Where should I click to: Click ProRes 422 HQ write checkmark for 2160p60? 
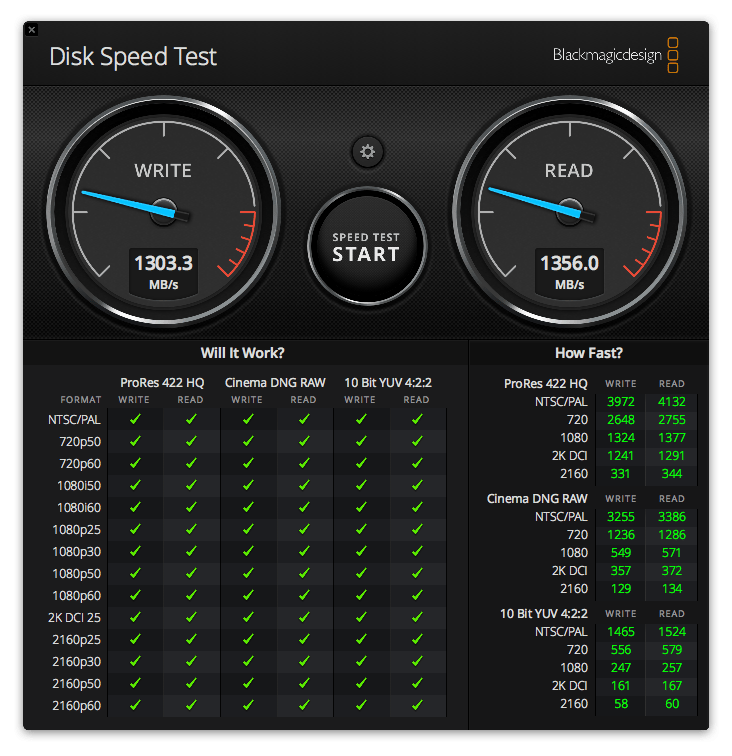coord(135,705)
